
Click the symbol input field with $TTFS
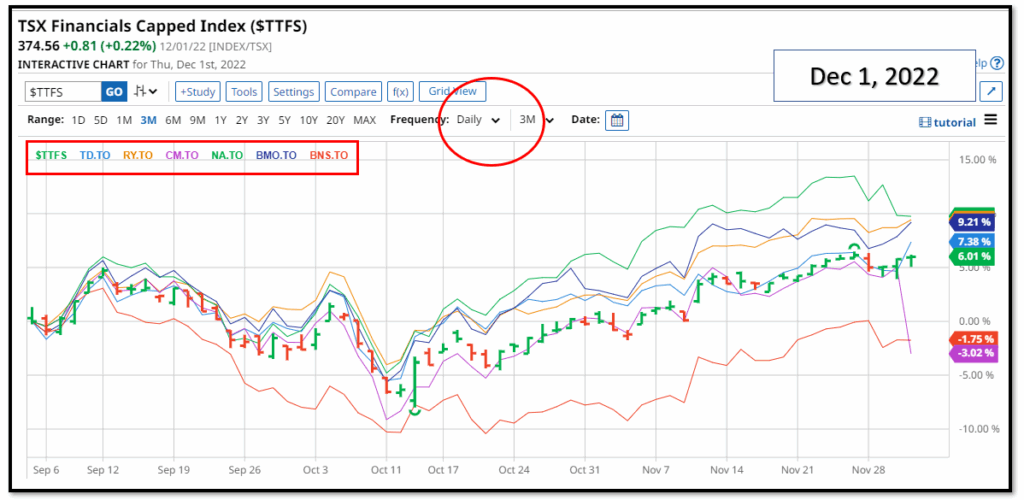62,92
